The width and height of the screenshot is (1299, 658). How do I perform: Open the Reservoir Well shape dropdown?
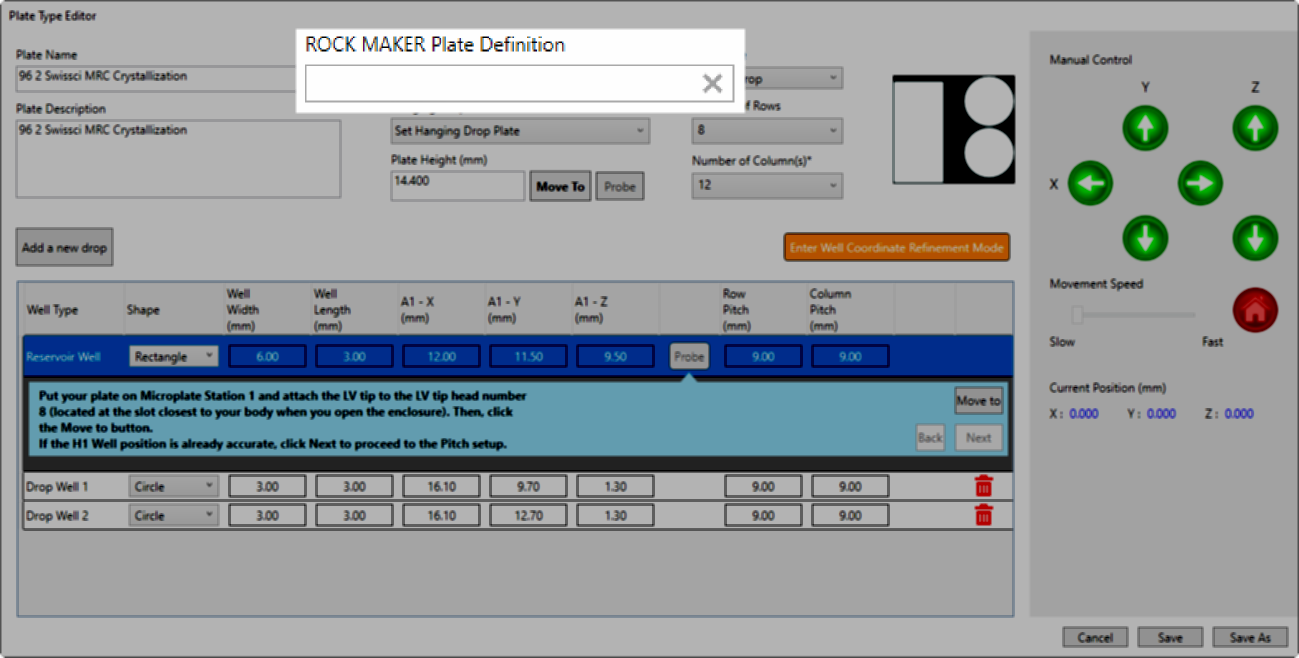[173, 356]
